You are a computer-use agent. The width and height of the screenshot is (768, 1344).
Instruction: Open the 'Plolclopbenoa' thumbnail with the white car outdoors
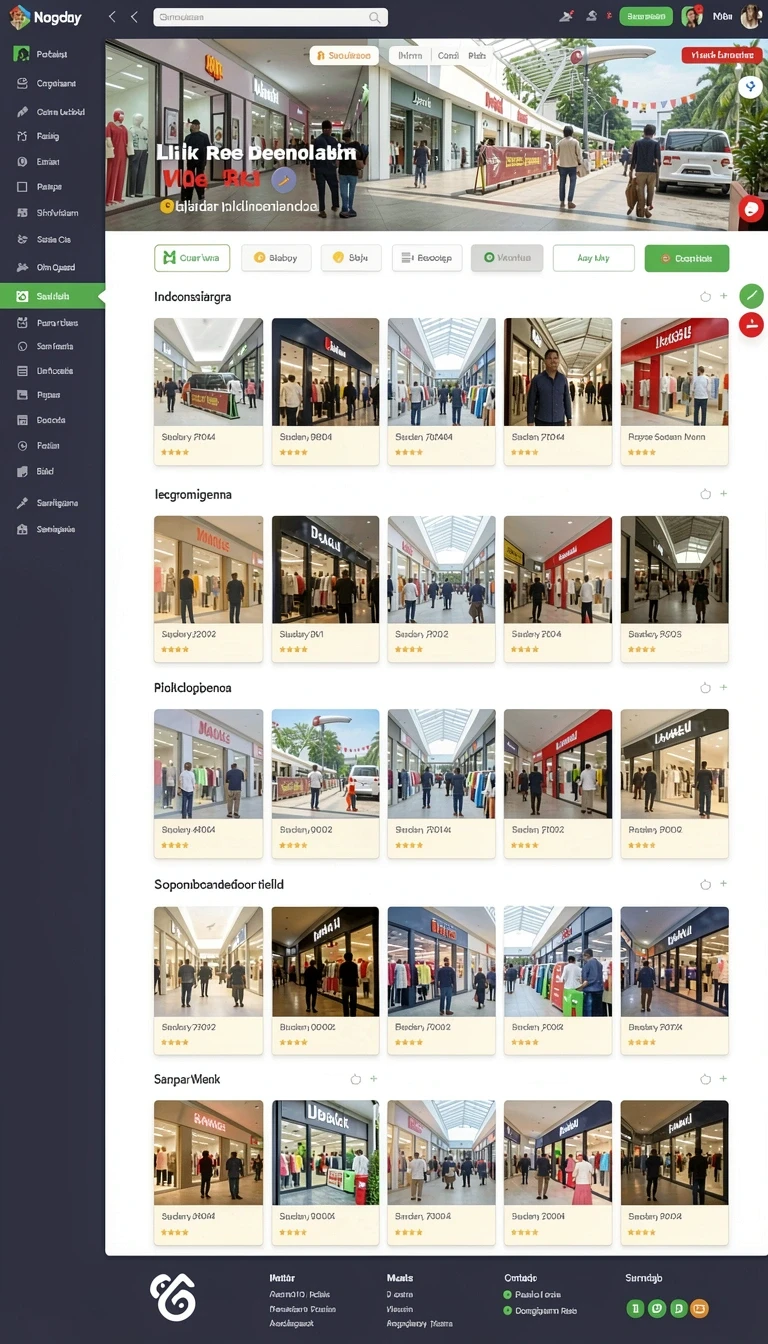tap(325, 763)
